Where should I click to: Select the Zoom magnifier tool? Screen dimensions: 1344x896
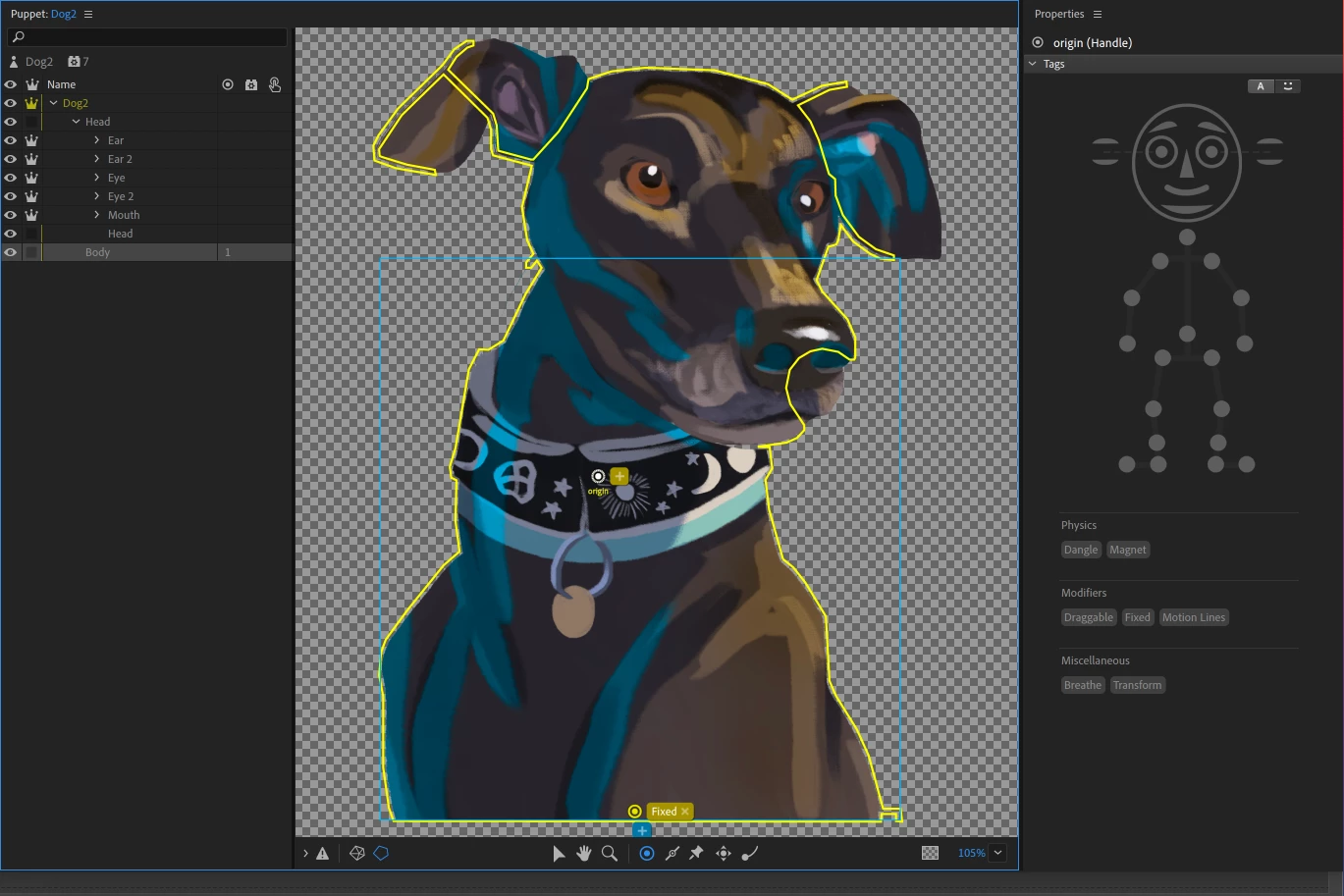610,854
